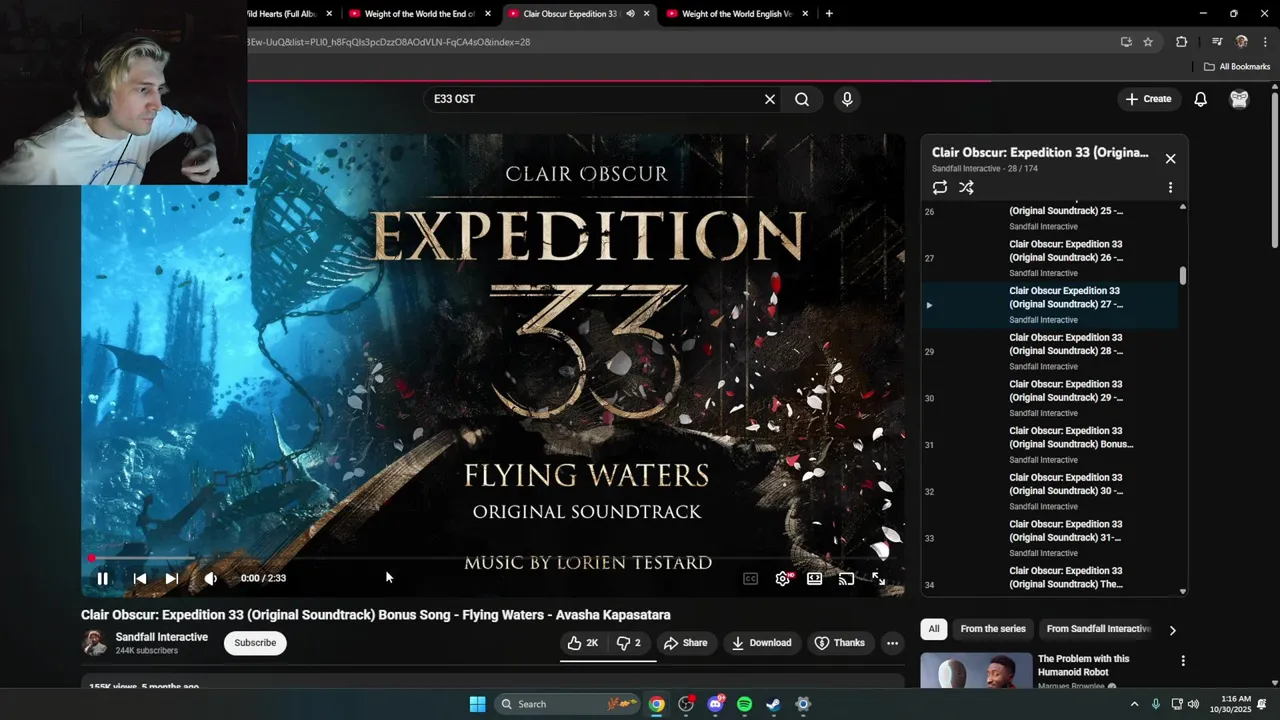Open The Problem with this Humanoid Robot thumbnail
1280x720 pixels.
(976, 670)
